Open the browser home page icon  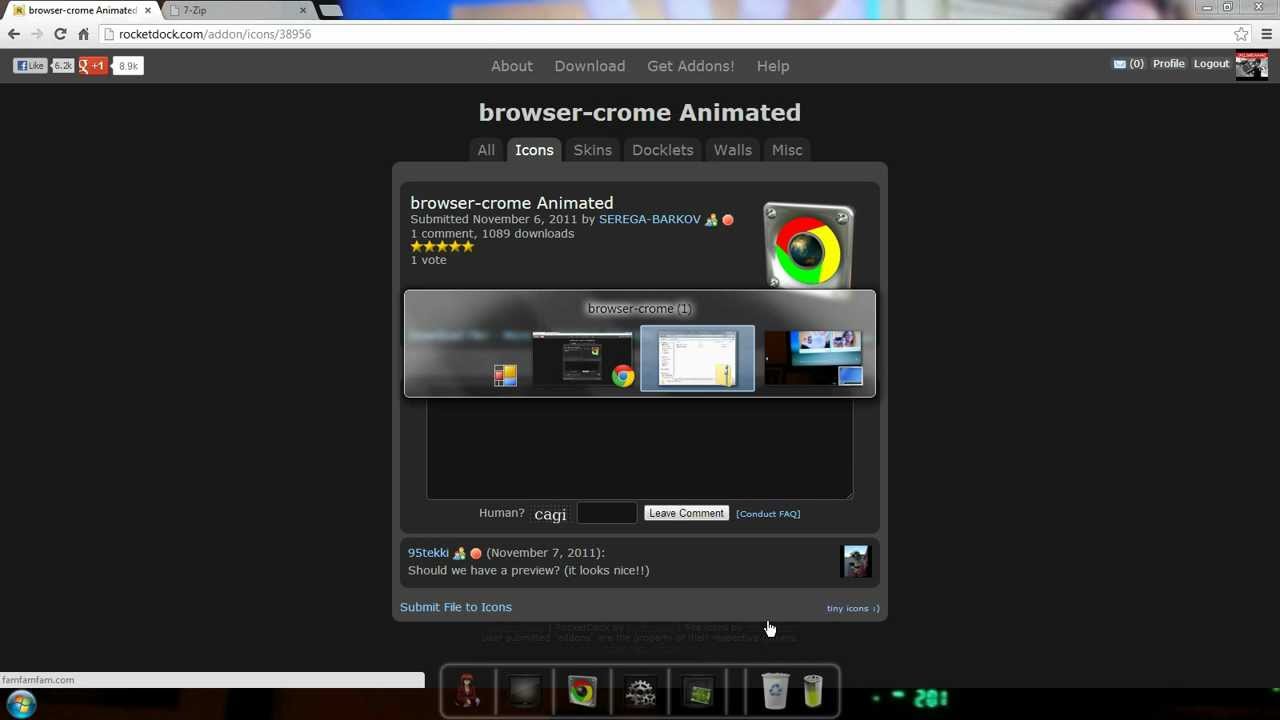click(x=83, y=34)
